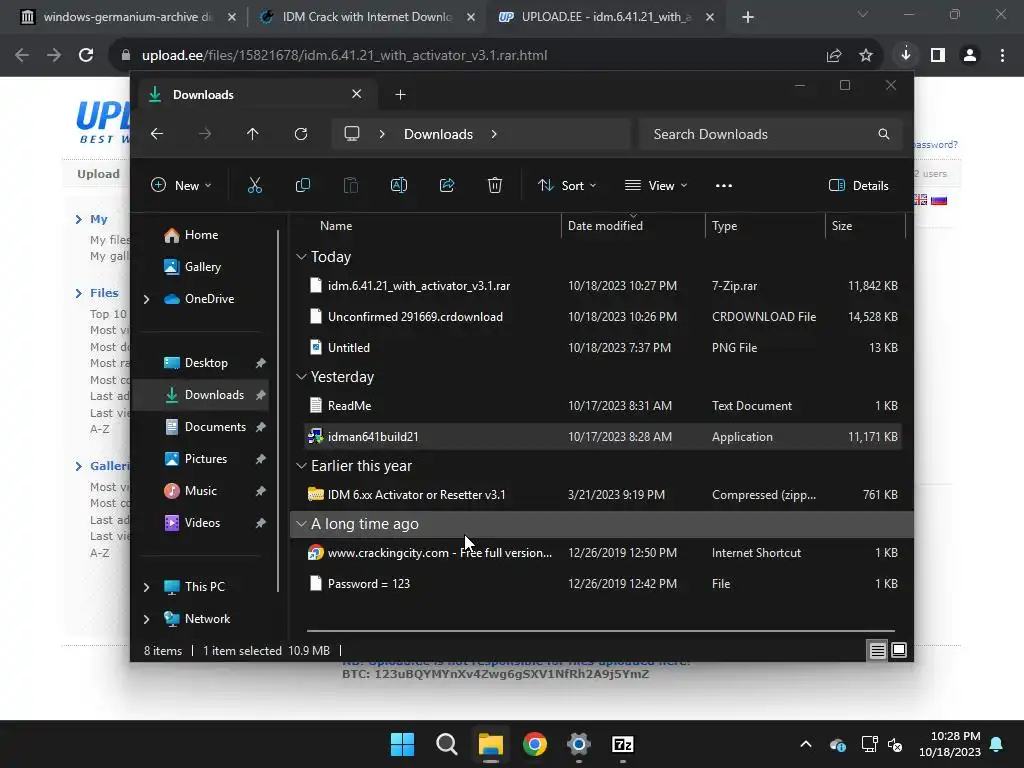1024x768 pixels.
Task: Open Chrome downloads arrow icon
Action: tap(906, 55)
